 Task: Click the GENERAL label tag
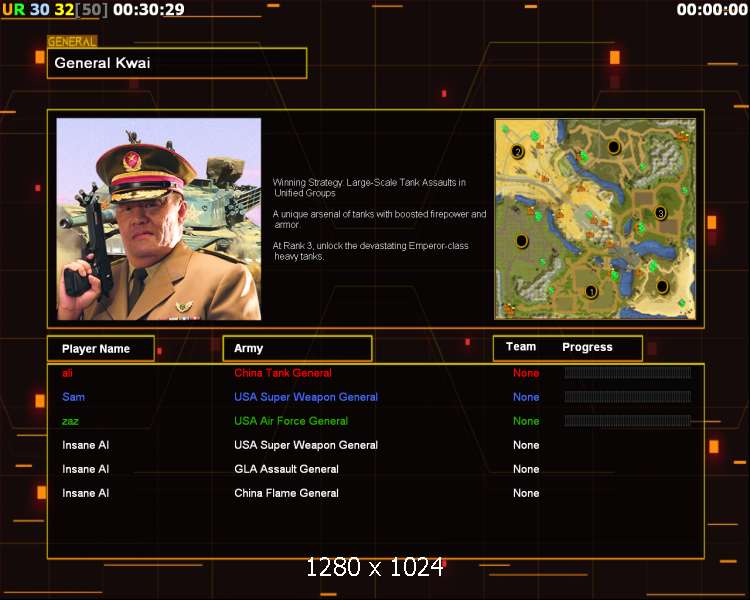72,42
